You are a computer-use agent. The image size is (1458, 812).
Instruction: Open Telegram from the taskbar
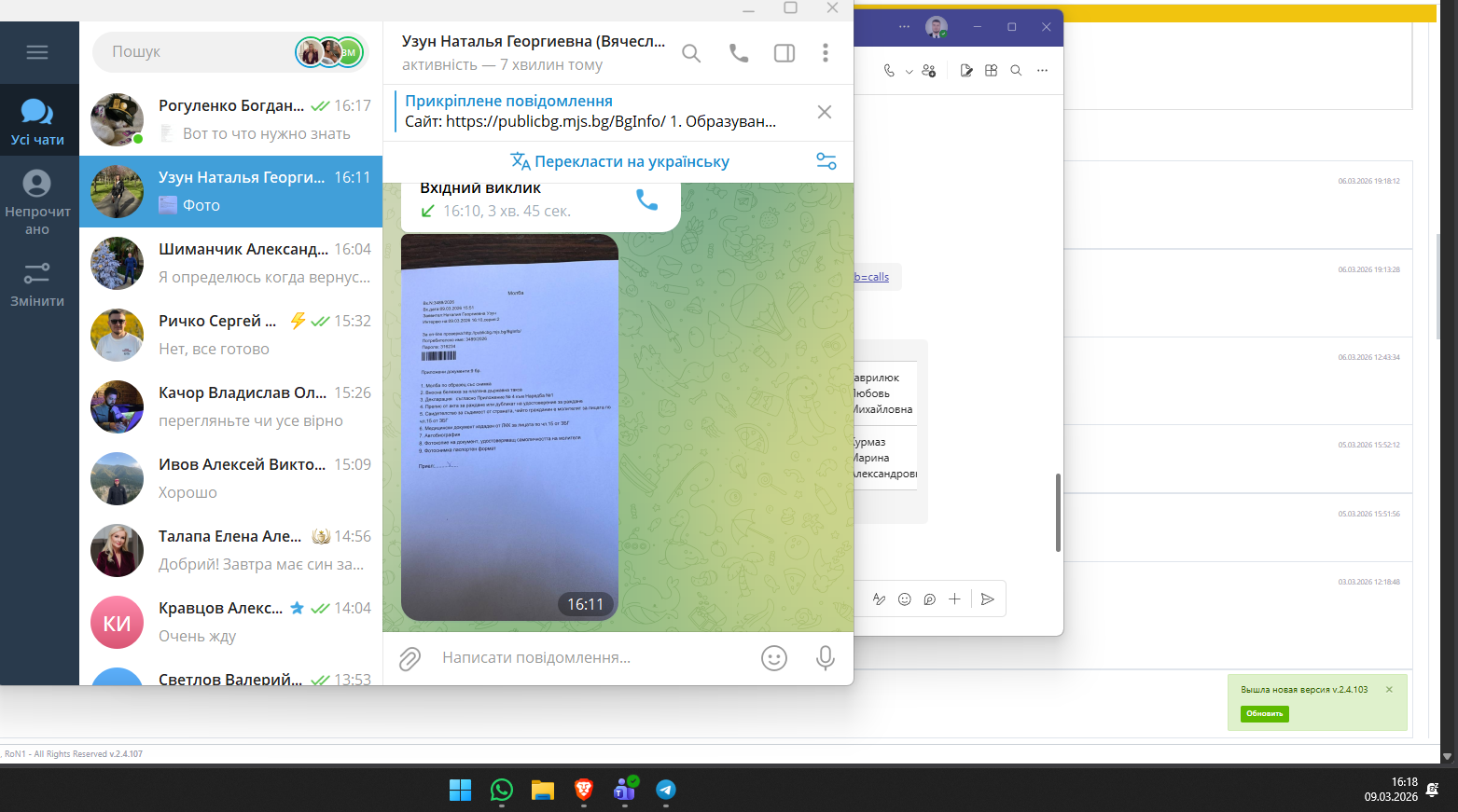pos(666,791)
